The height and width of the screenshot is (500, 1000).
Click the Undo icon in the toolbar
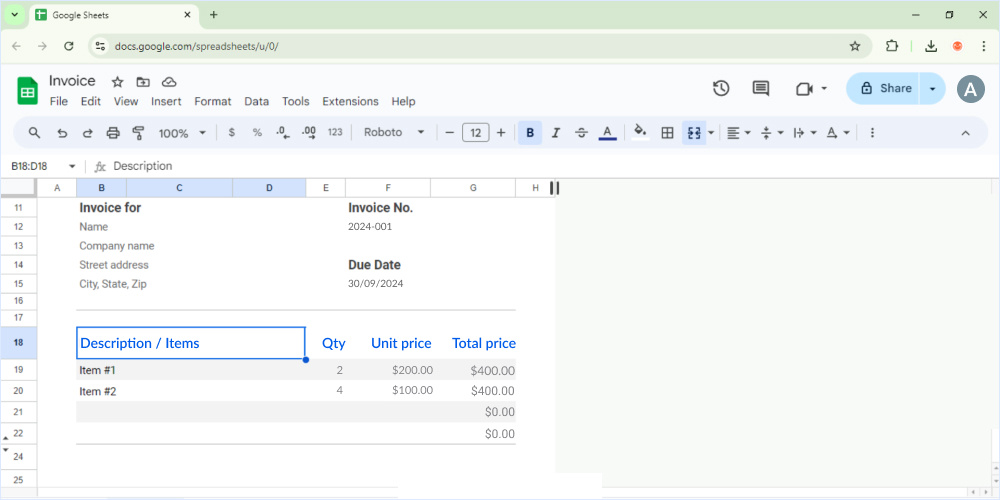click(62, 133)
